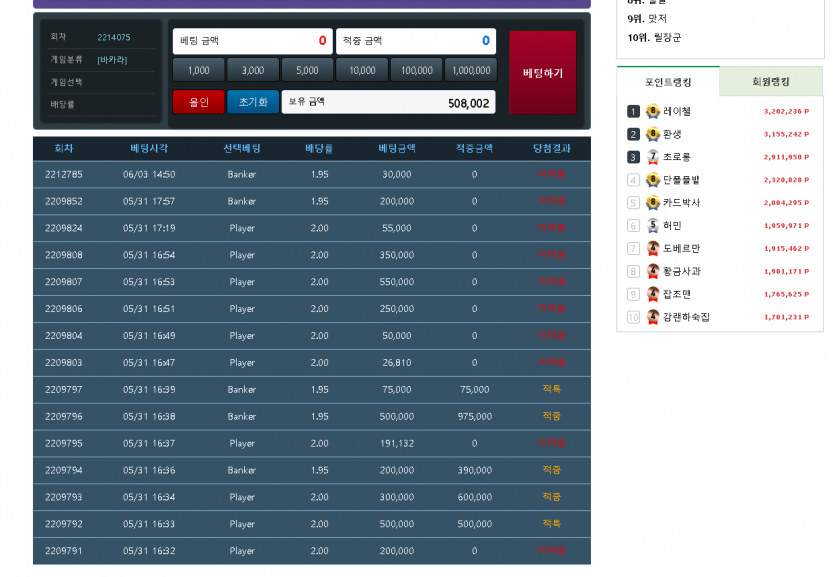Image resolution: width=835 pixels, height=577 pixels.
Task: Click the rank 2 number badge for 환생
Action: pos(633,135)
